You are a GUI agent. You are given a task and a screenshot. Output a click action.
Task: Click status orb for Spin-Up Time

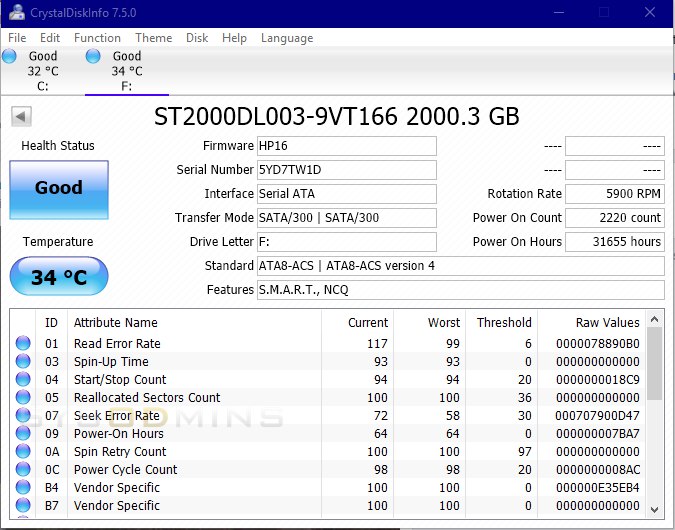[23, 361]
